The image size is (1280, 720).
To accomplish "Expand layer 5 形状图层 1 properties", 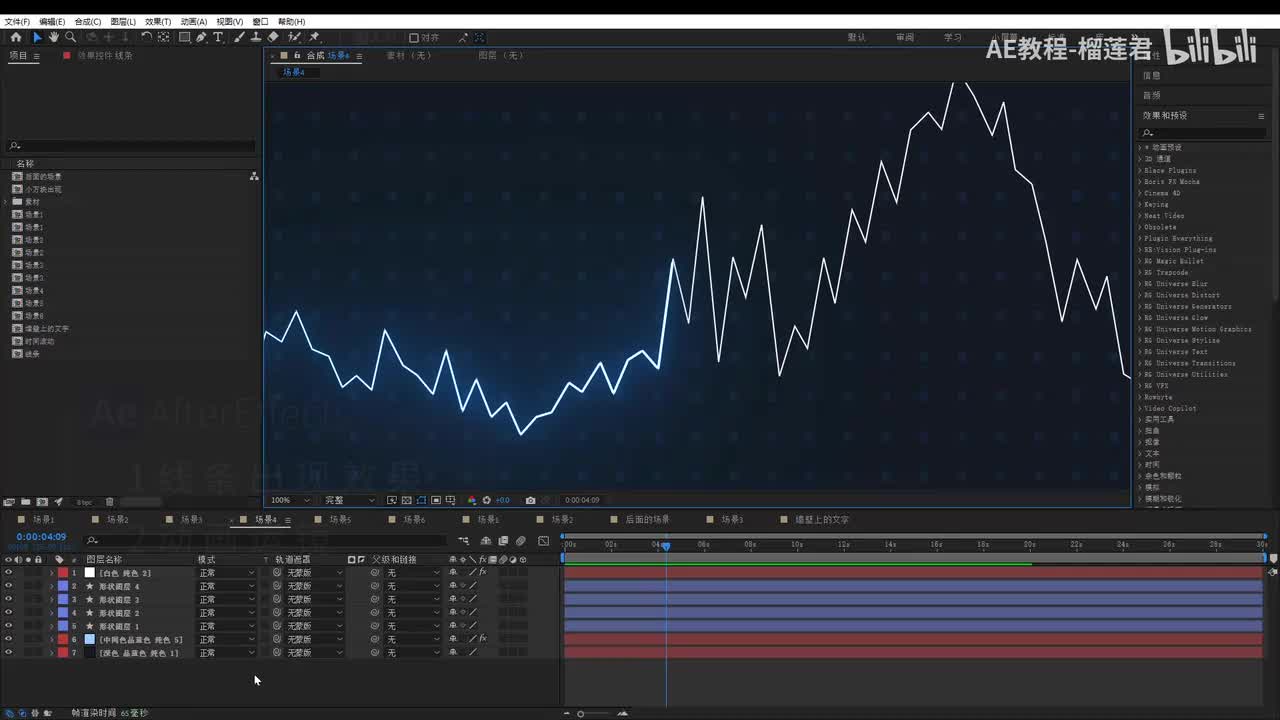I will tap(51, 626).
